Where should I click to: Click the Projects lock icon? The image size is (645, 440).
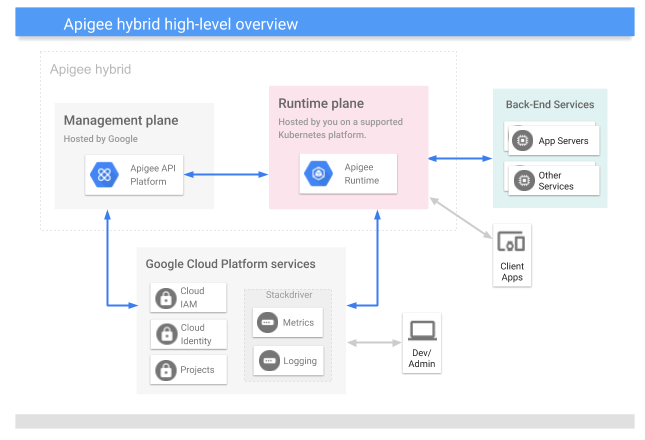pyautogui.click(x=165, y=370)
